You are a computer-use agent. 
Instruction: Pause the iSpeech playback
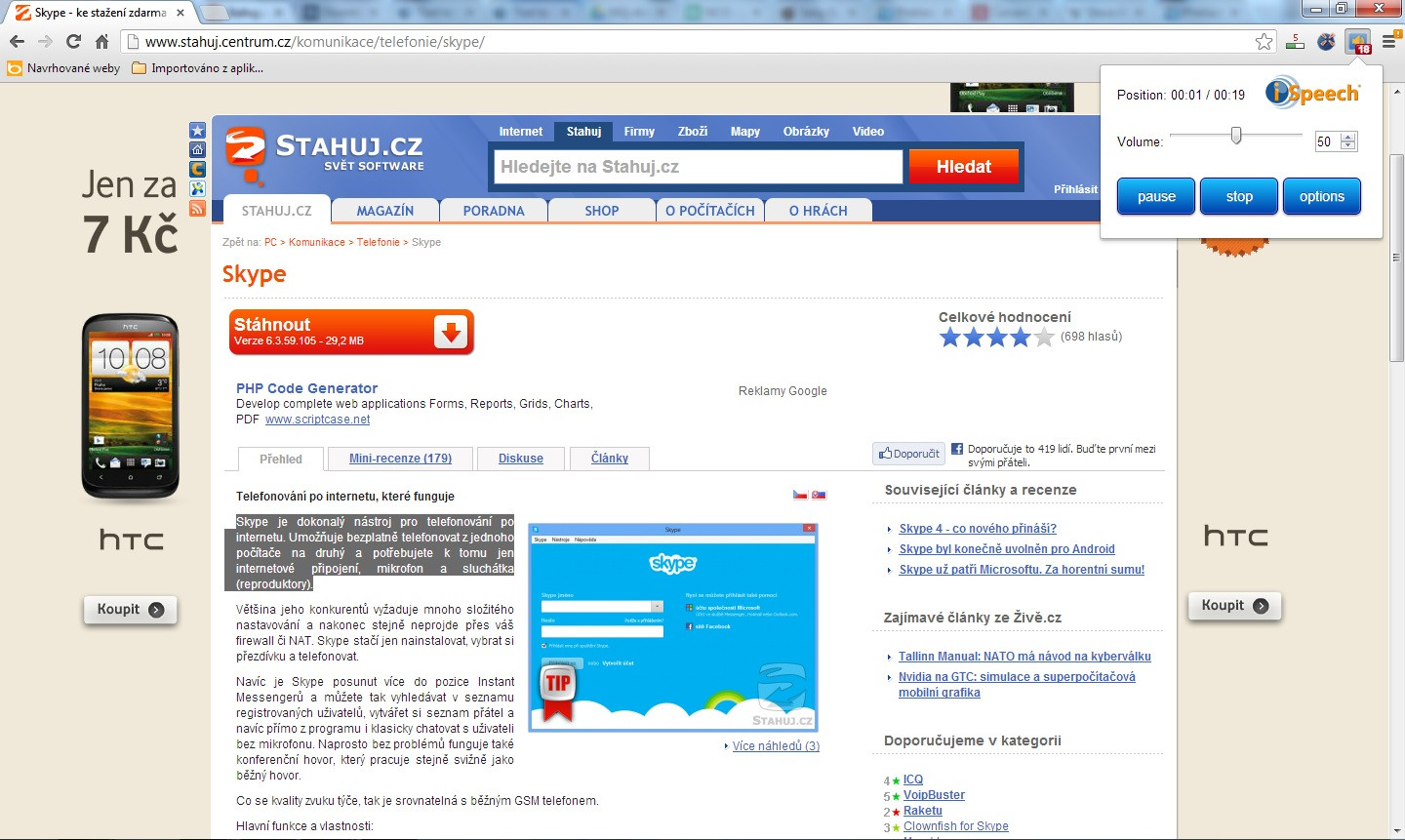1156,196
